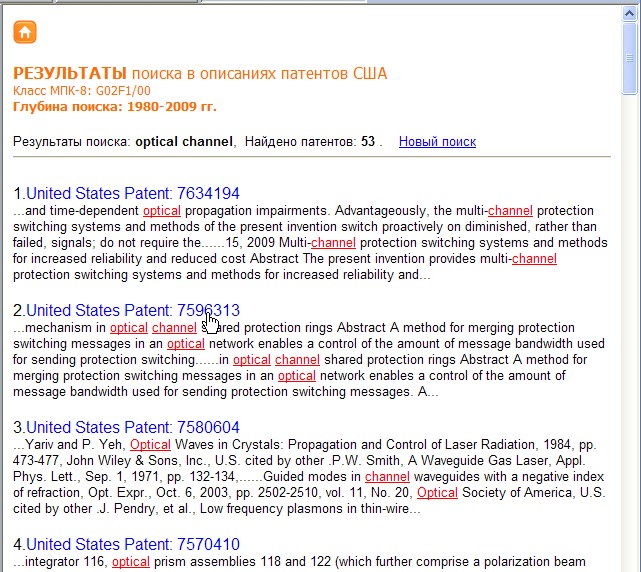Screen dimensions: 641x572
Task: Click highlighted "optical" after "mechanism in"
Action: coord(129,328)
